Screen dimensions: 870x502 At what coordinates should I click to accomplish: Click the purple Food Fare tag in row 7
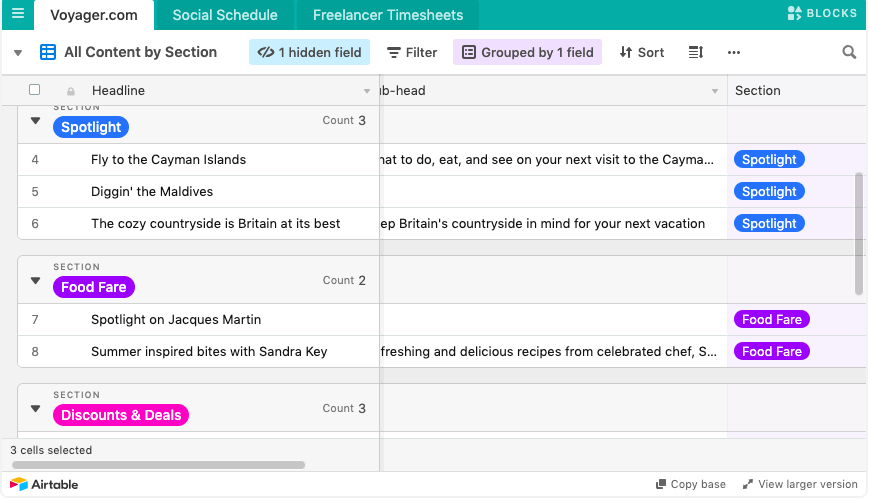coord(771,320)
